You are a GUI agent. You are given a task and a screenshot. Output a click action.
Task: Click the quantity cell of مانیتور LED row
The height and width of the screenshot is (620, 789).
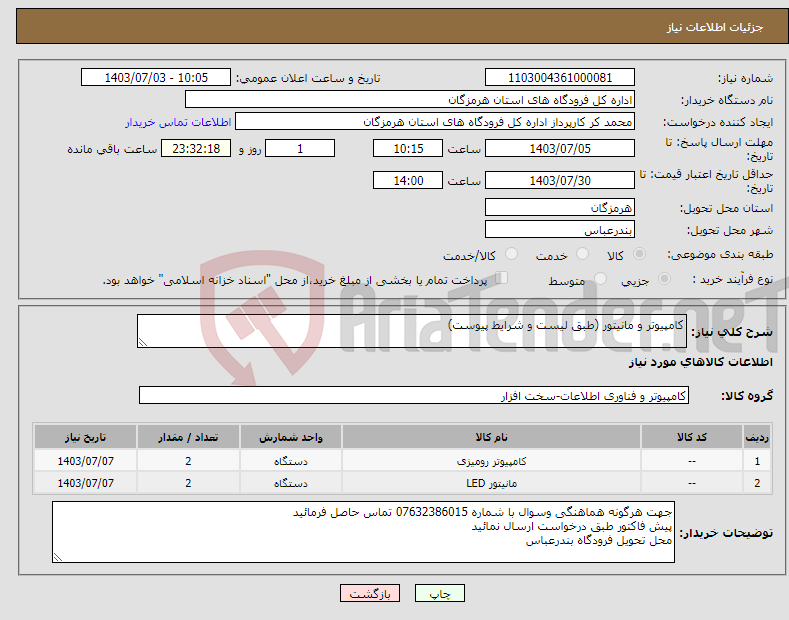(188, 483)
